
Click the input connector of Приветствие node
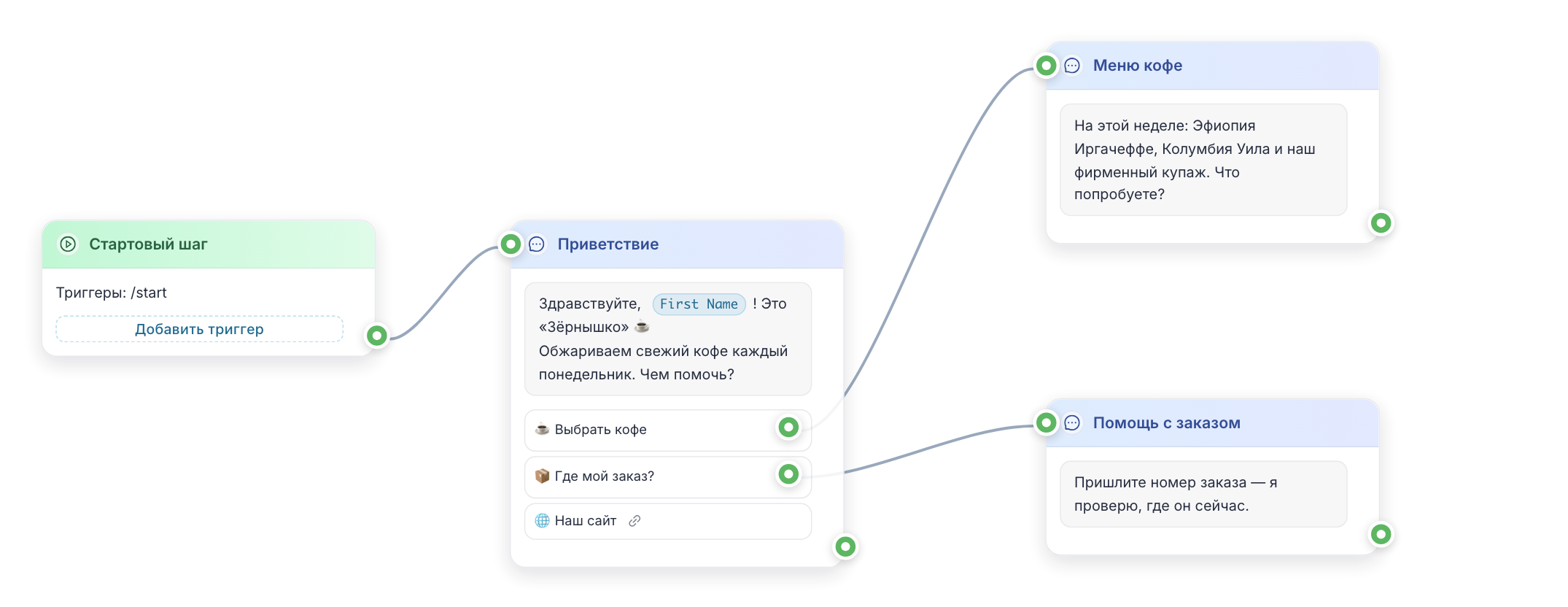[511, 244]
